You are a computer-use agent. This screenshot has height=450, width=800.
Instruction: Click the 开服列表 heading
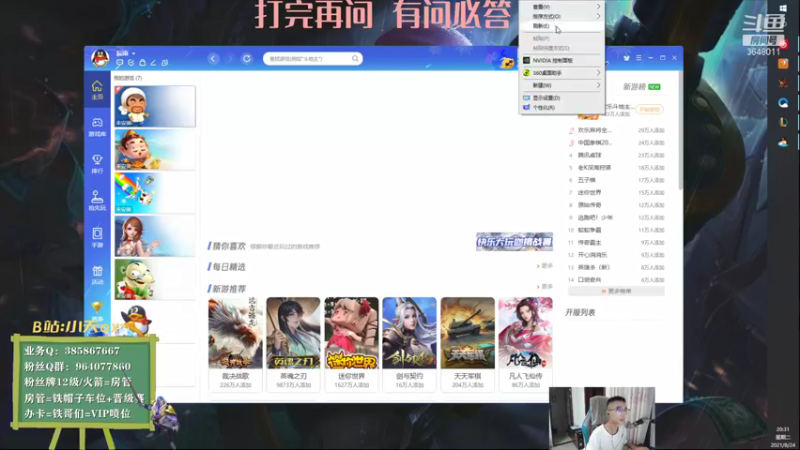(x=580, y=312)
